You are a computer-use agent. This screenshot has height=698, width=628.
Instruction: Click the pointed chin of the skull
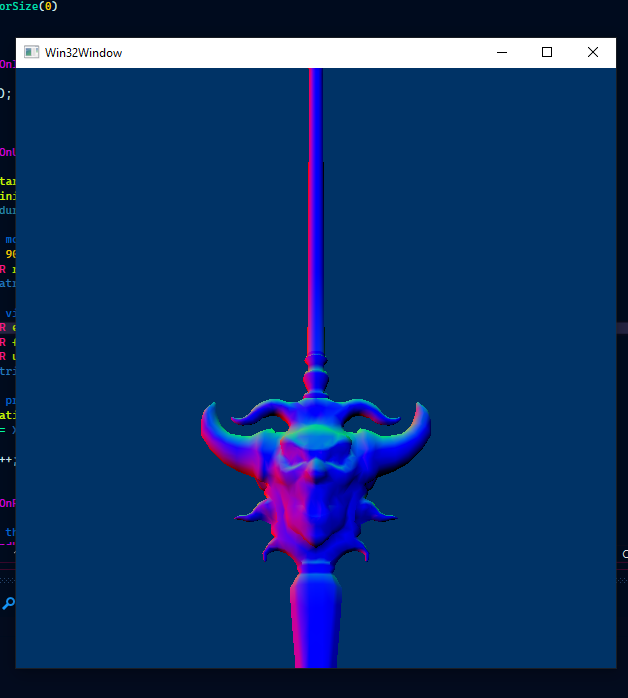(x=316, y=537)
